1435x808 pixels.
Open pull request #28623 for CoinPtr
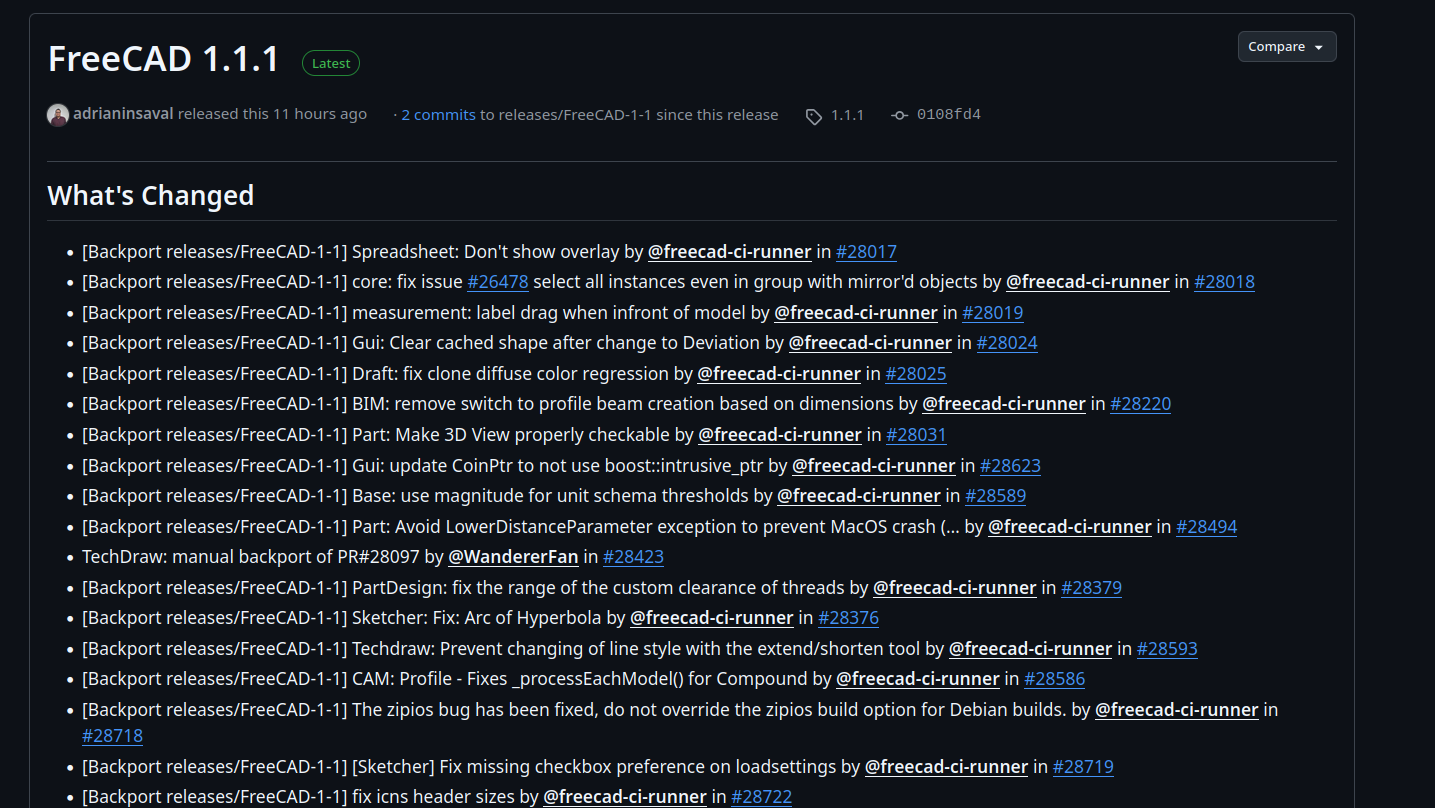[1010, 466]
